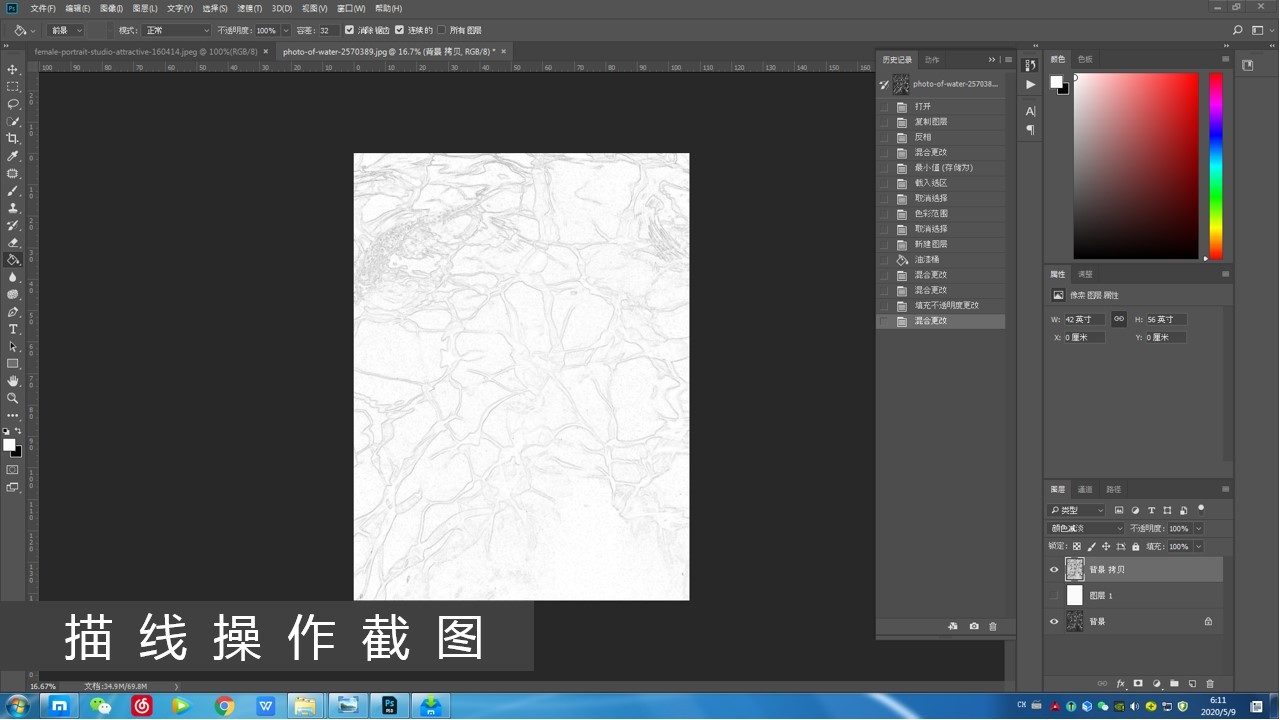The width and height of the screenshot is (1280, 720).
Task: Switch to the 动作 tab
Action: click(932, 60)
